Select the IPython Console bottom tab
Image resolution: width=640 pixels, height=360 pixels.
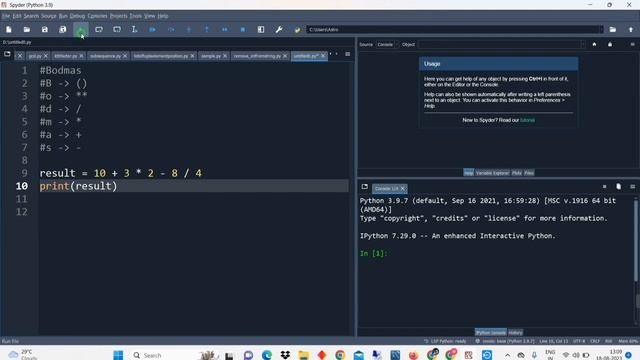tap(491, 332)
